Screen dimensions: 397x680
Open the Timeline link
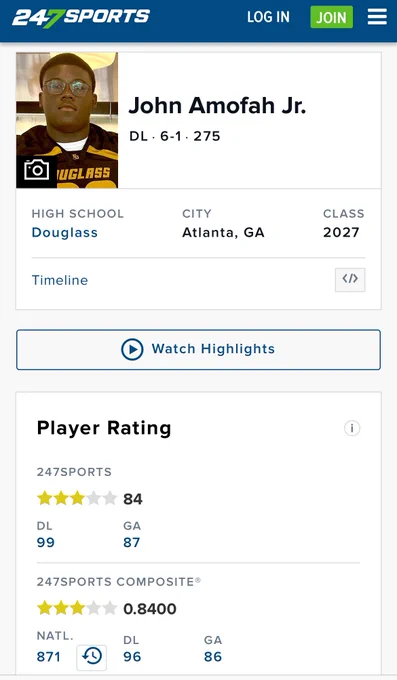60,280
